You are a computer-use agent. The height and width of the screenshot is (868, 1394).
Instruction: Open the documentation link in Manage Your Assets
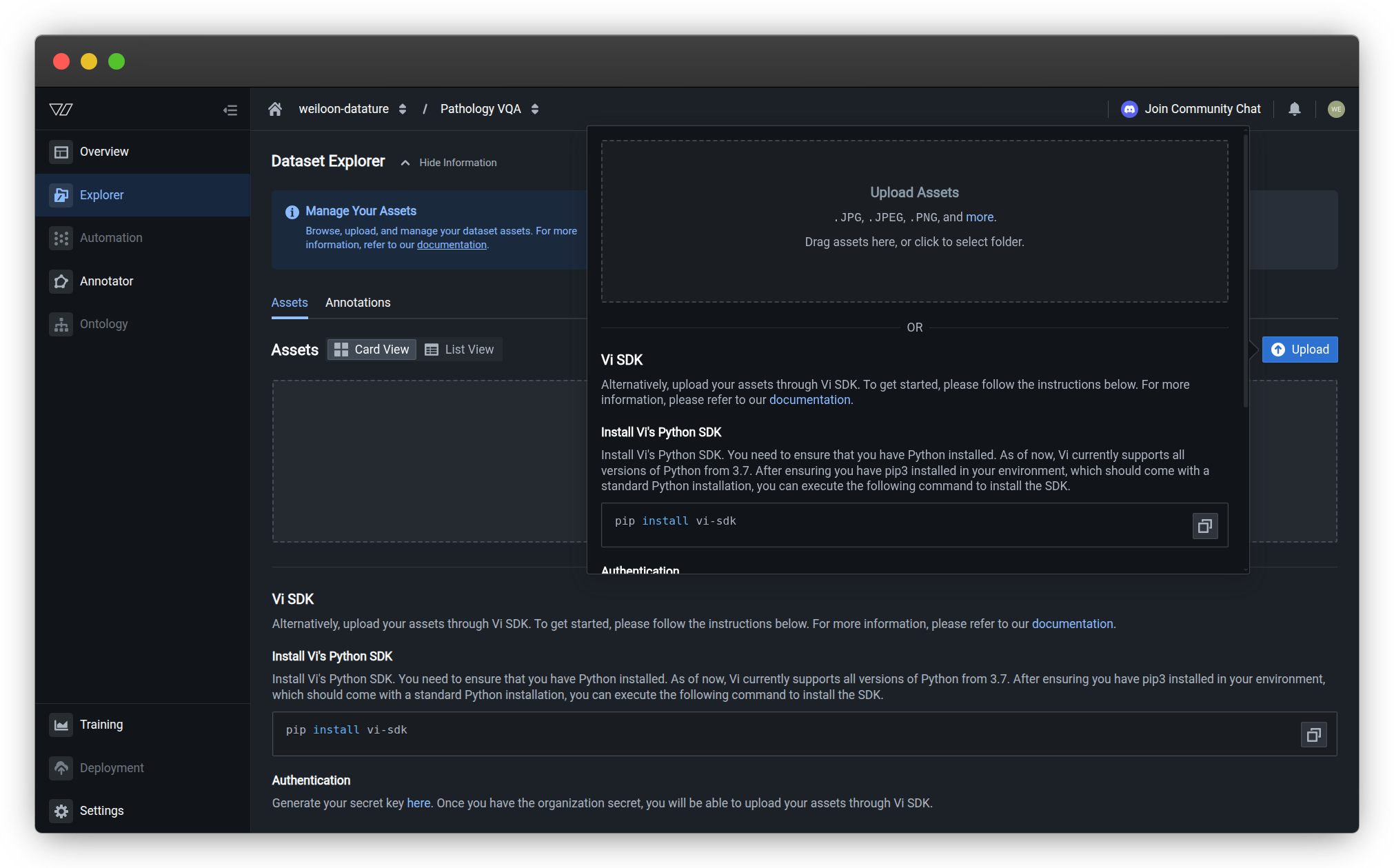[452, 244]
